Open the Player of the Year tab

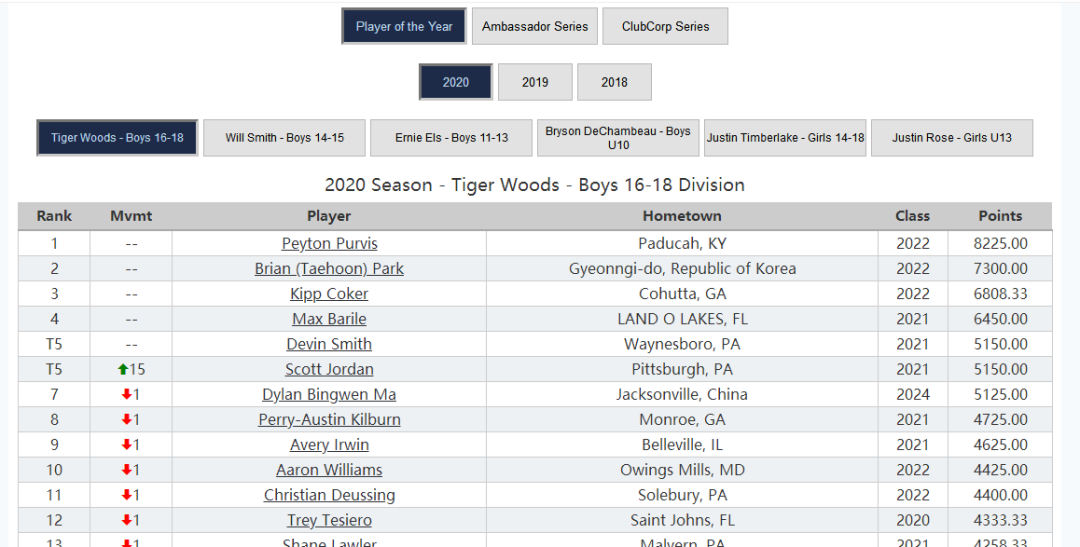[x=404, y=27]
